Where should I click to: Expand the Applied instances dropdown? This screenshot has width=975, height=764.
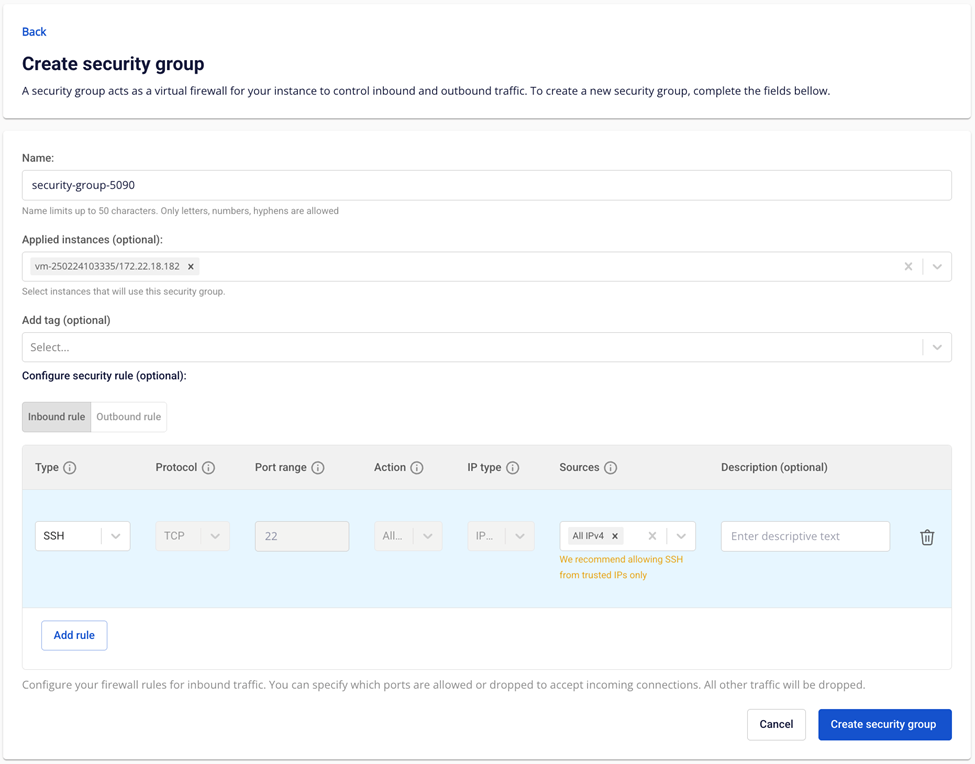tap(937, 267)
